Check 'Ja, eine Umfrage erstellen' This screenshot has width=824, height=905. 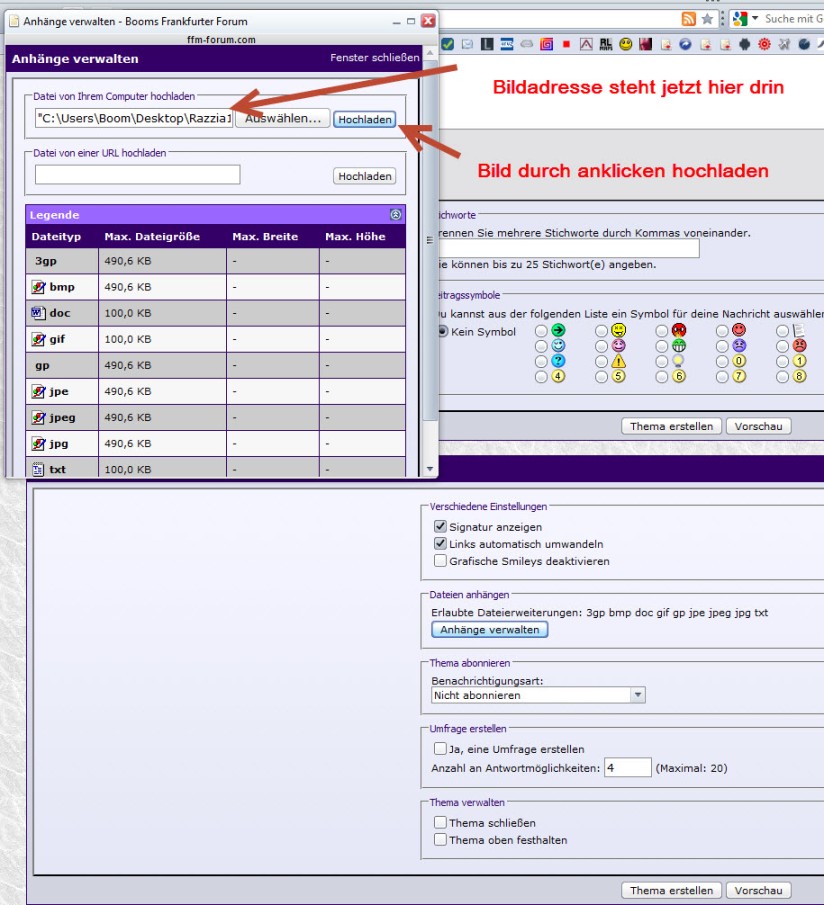click(440, 748)
